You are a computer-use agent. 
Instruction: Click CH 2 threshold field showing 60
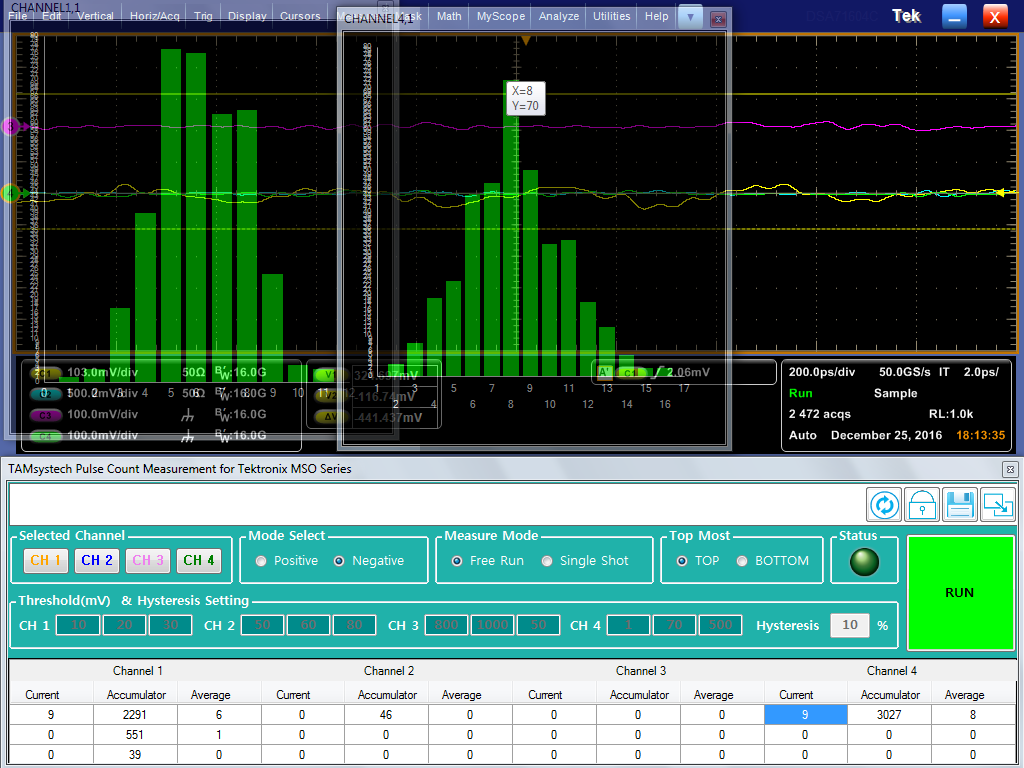click(x=308, y=625)
